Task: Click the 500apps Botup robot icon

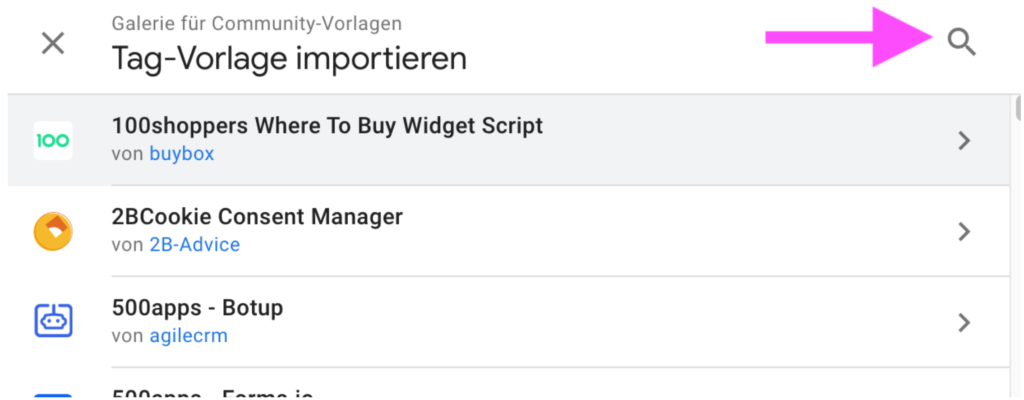Action: pyautogui.click(x=52, y=321)
